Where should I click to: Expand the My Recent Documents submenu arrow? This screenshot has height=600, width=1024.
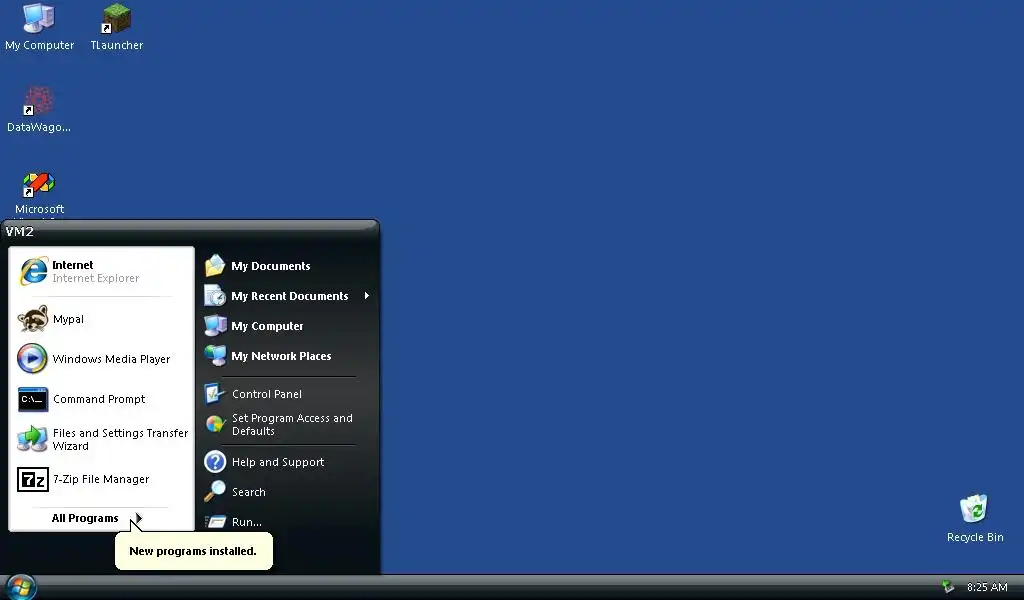tap(366, 296)
